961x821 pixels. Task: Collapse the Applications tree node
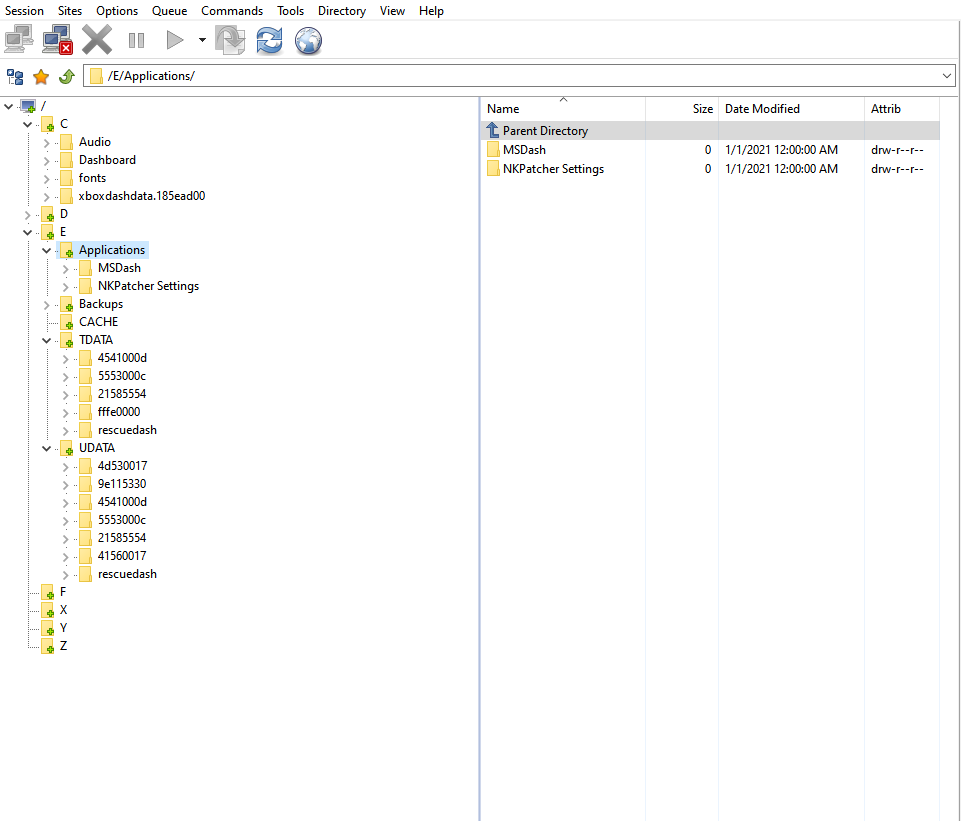coord(47,251)
